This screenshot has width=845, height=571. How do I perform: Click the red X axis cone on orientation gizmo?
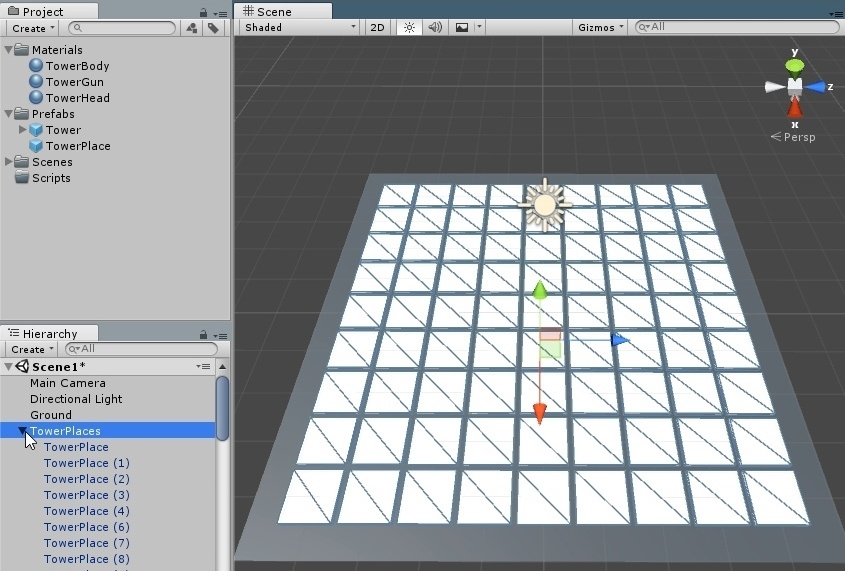click(x=794, y=107)
